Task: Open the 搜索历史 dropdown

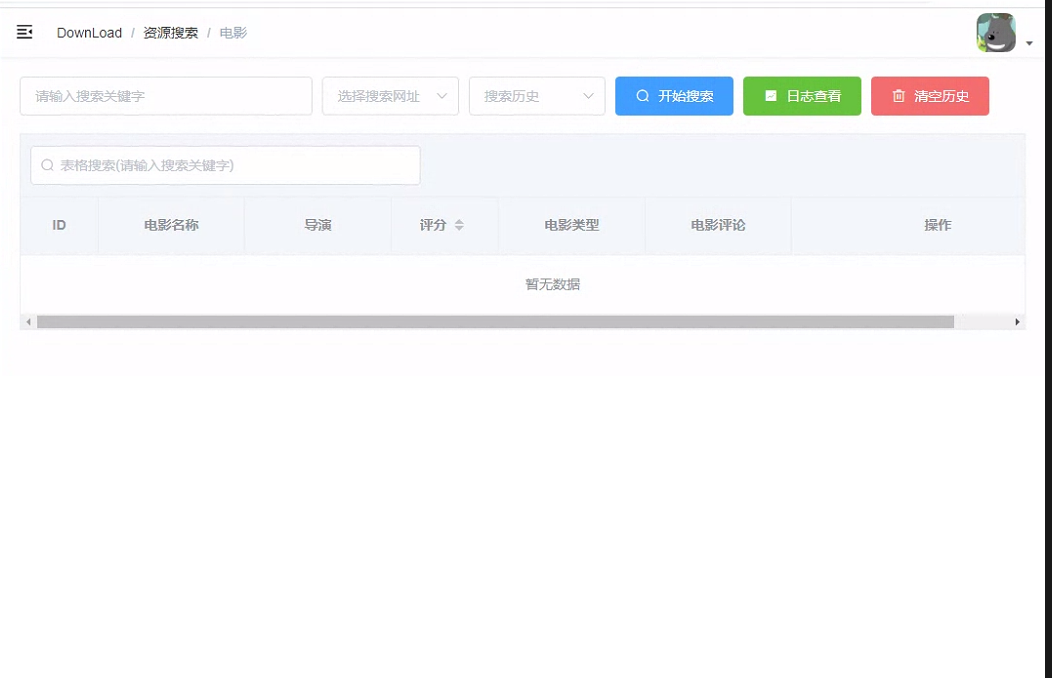Action: (537, 96)
